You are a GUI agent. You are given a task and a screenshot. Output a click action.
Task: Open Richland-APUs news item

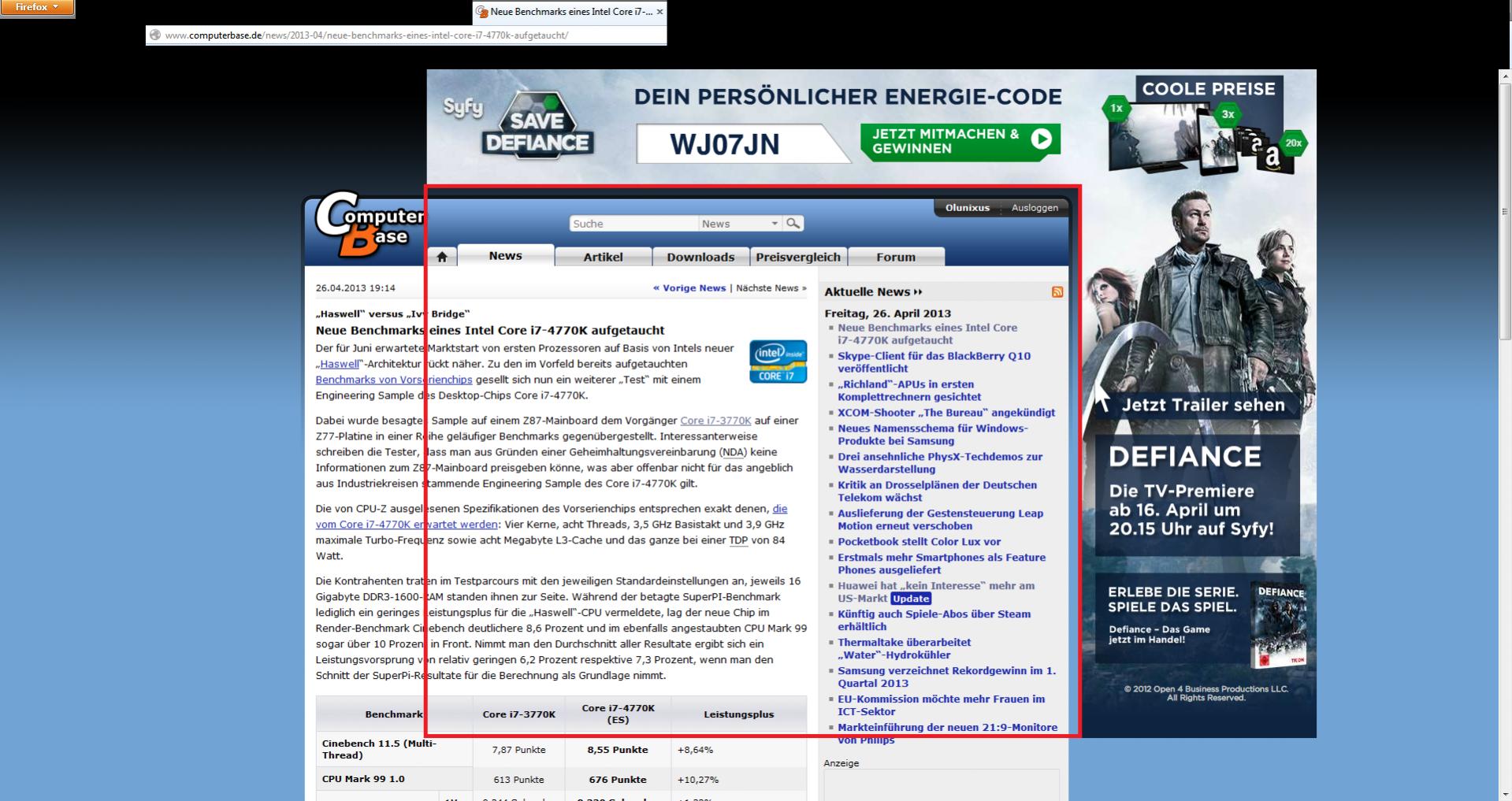tap(909, 391)
